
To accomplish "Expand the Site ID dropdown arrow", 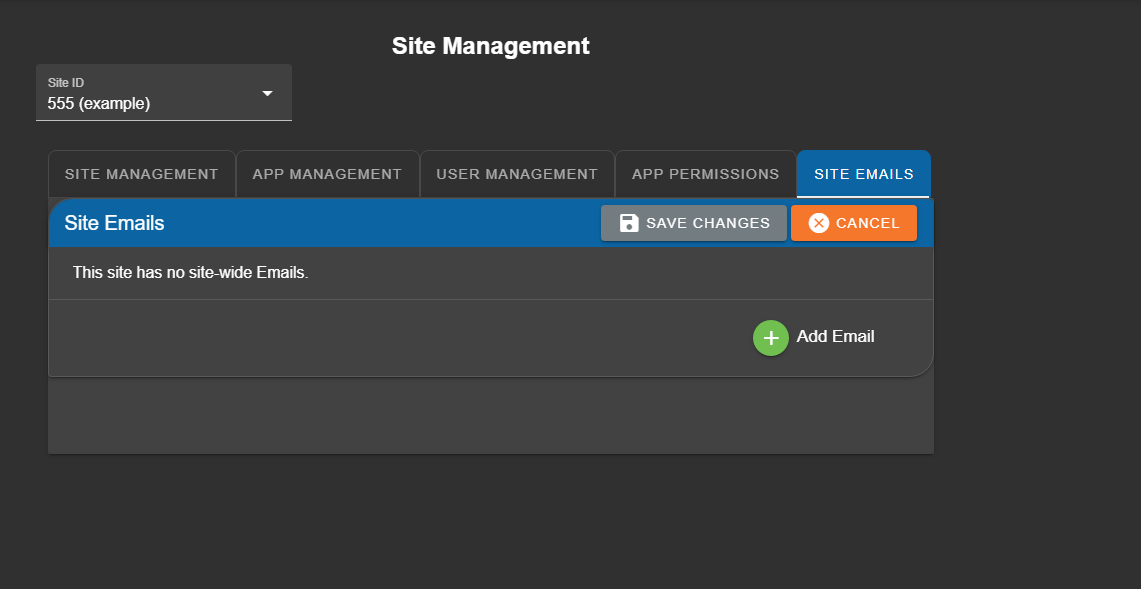I will (x=267, y=93).
